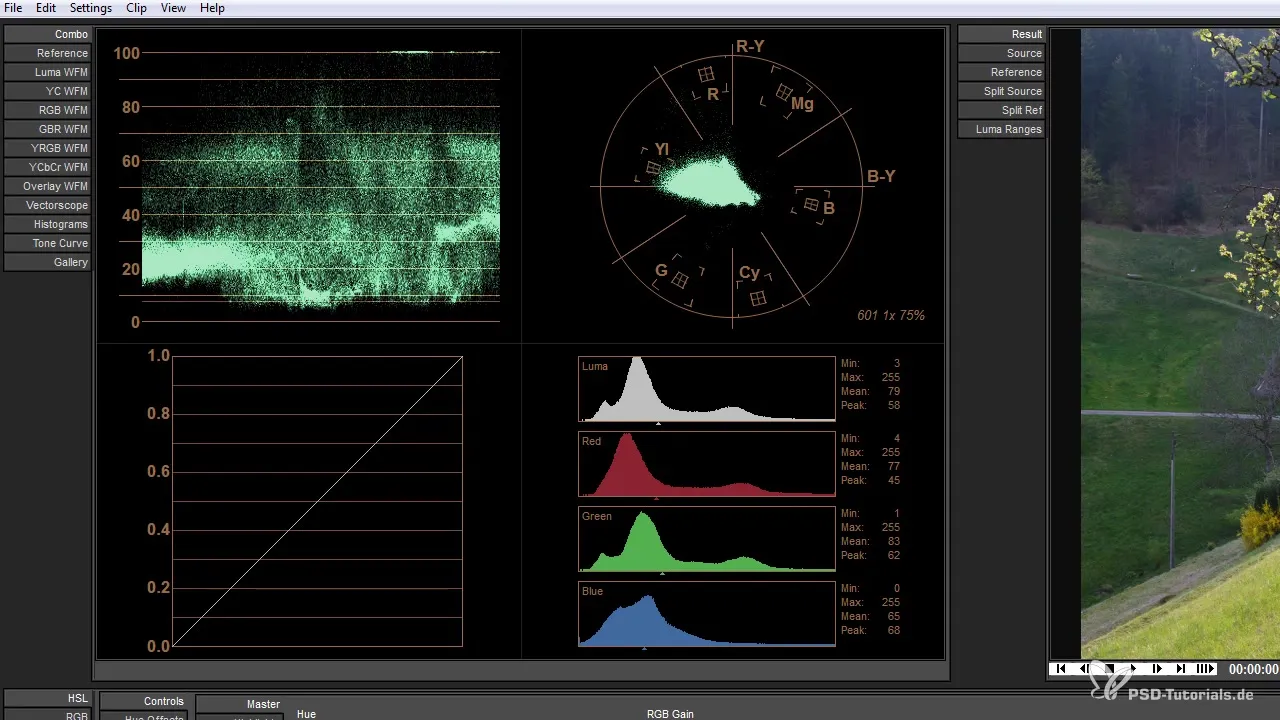The image size is (1280, 720).
Task: Show the YRGB WFM scope
Action: (47, 148)
